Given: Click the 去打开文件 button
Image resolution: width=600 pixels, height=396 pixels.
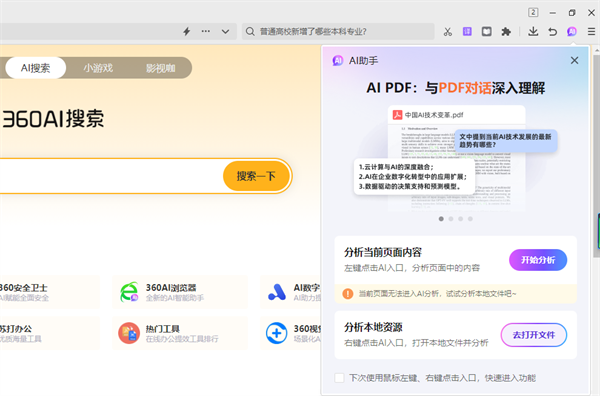Looking at the screenshot, I should pyautogui.click(x=534, y=335).
